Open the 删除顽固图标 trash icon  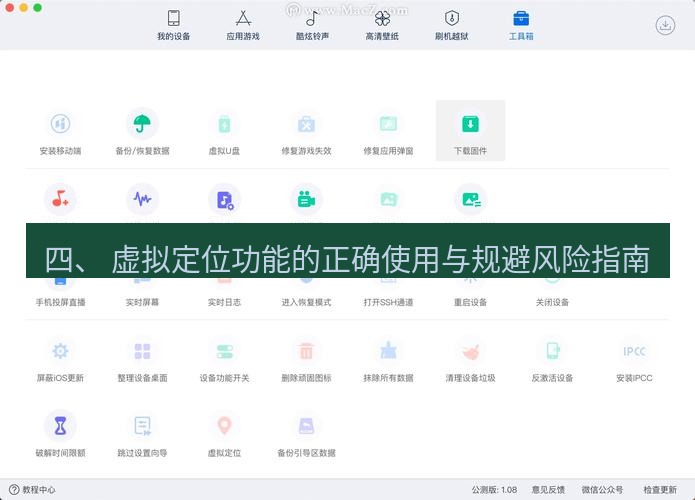(306, 351)
